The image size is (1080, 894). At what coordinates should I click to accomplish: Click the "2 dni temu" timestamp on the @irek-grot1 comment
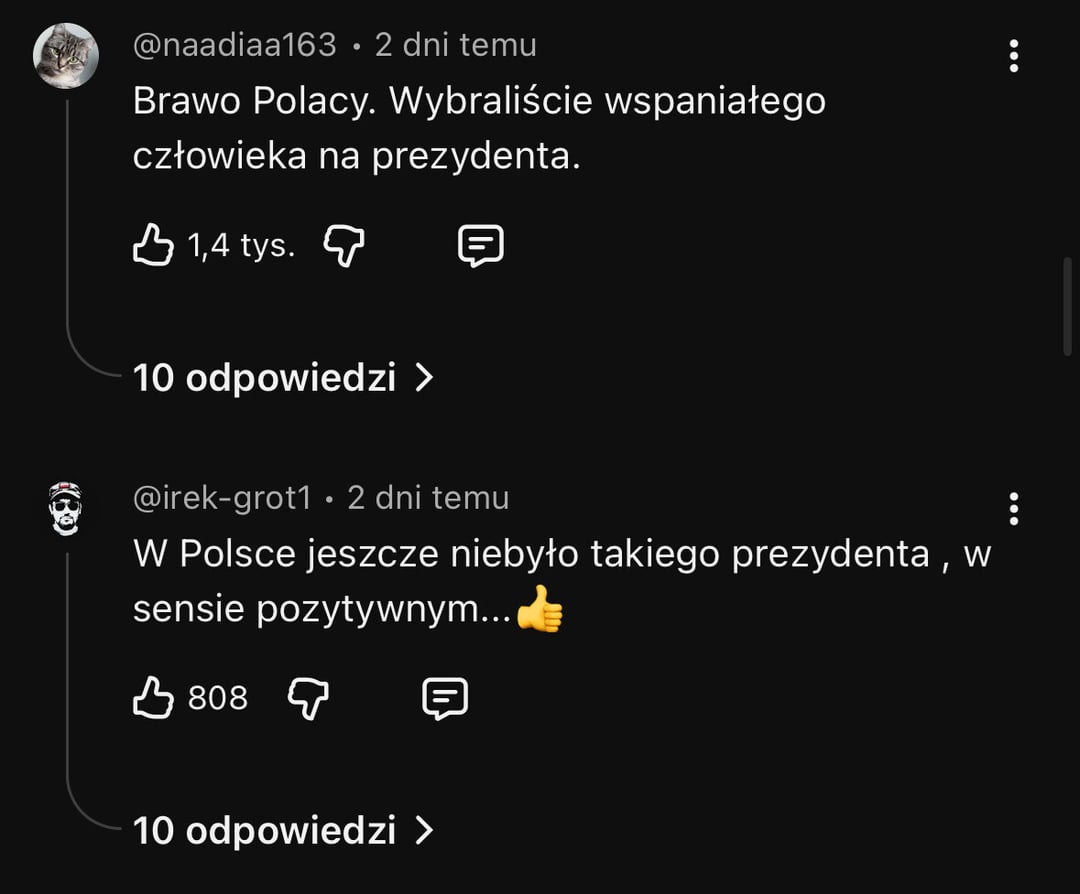pos(428,498)
